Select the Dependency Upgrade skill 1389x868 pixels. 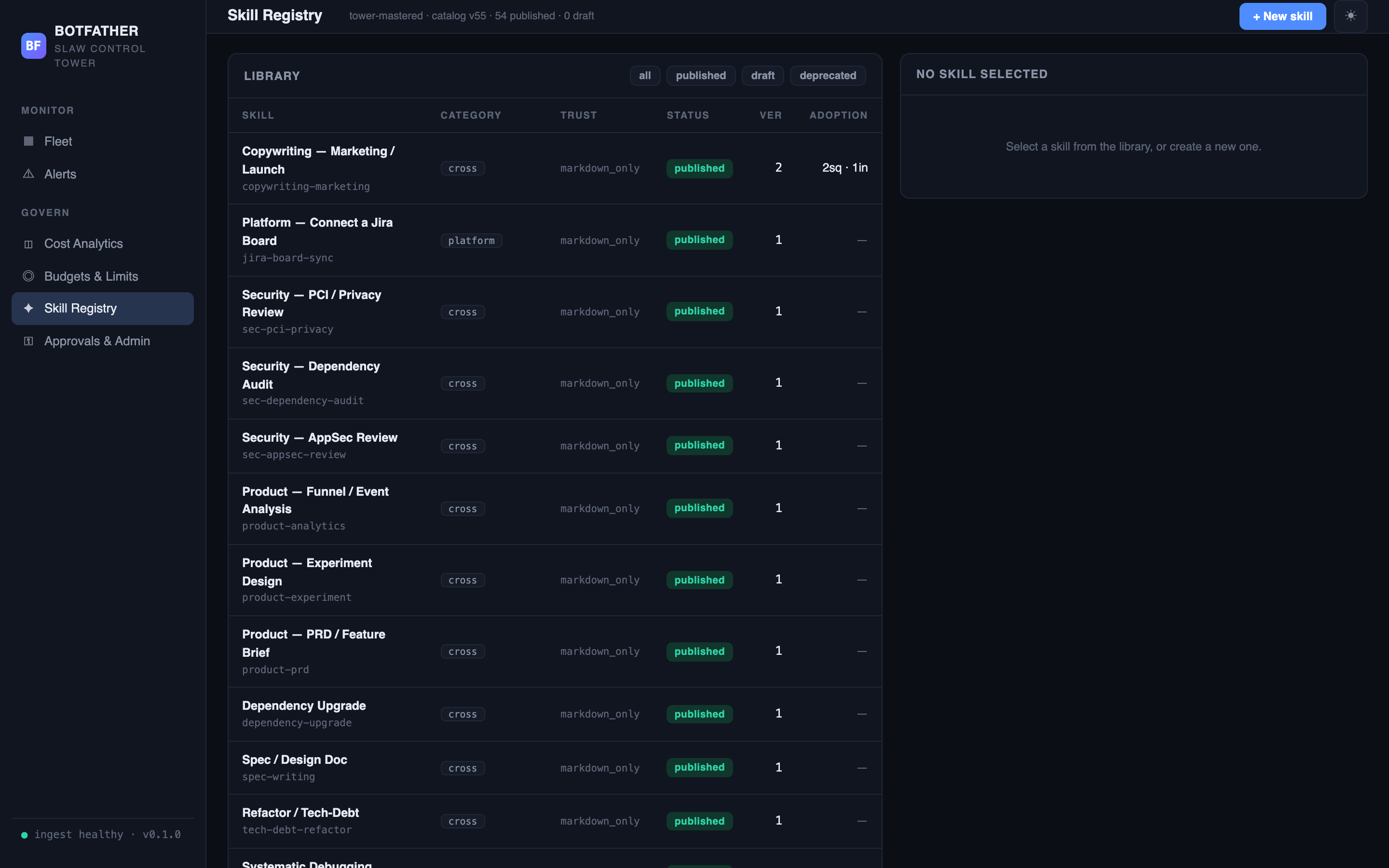coord(555,714)
